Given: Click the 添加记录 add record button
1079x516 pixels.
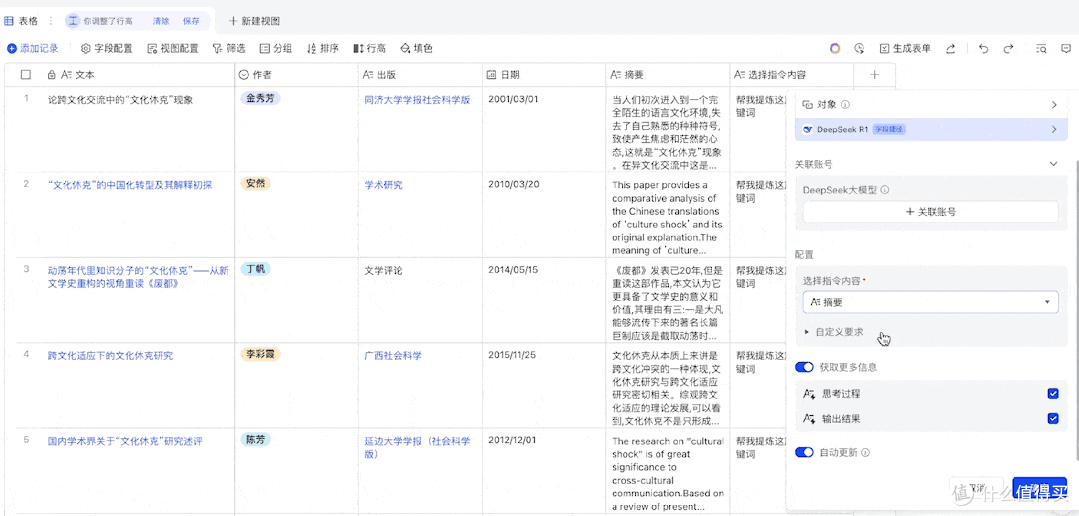Looking at the screenshot, I should [x=33, y=48].
